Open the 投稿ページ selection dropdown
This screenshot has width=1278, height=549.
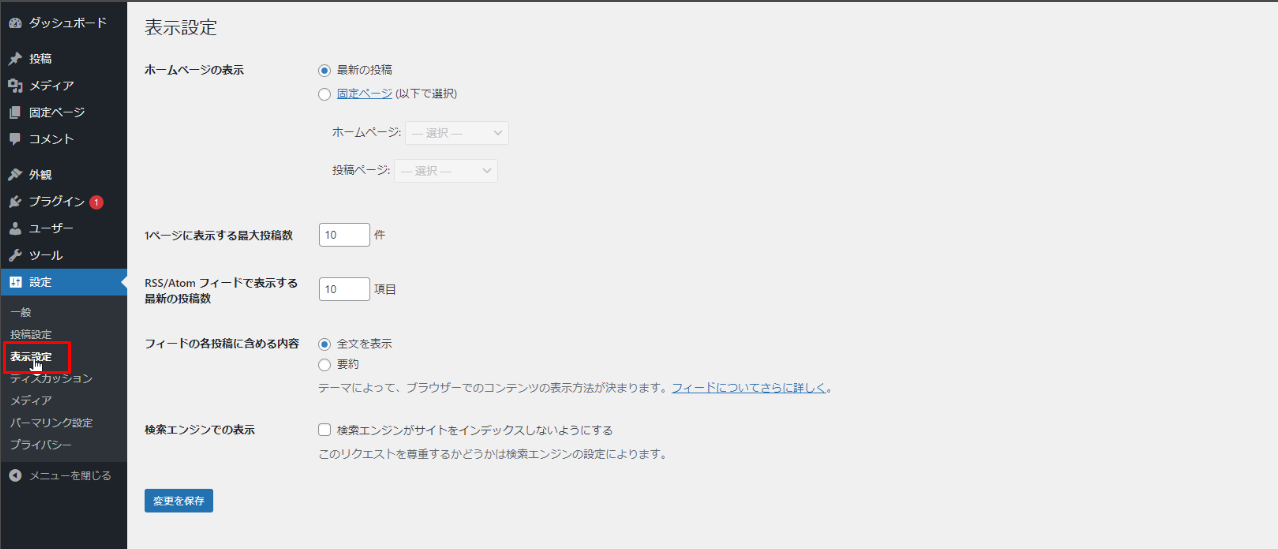(x=446, y=171)
